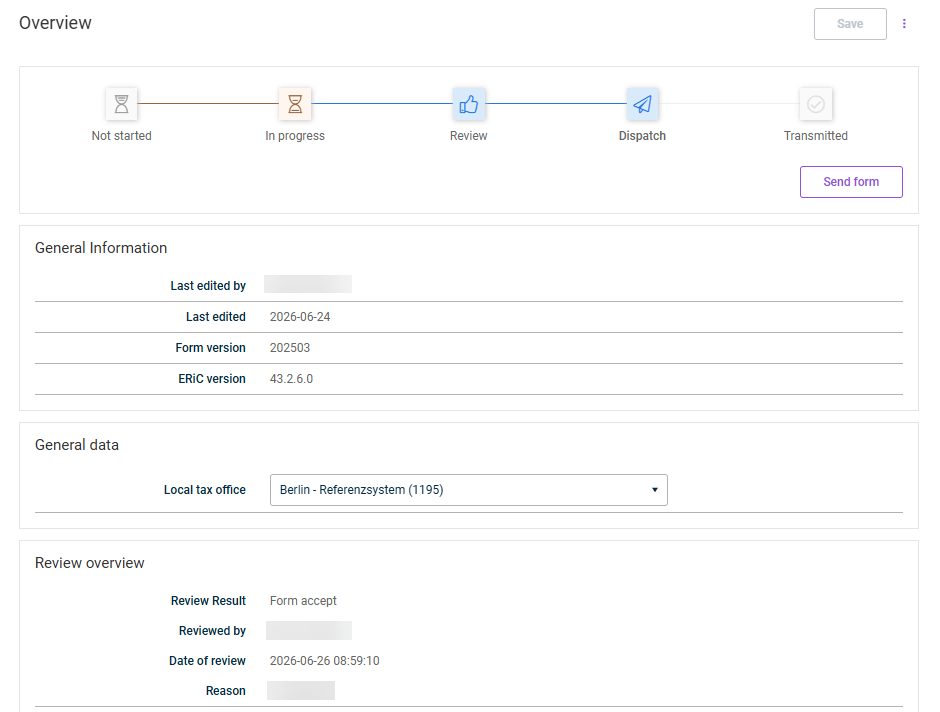Screen dimensions: 940x712
Task: Click the ERiC version label
Action: 212,379
